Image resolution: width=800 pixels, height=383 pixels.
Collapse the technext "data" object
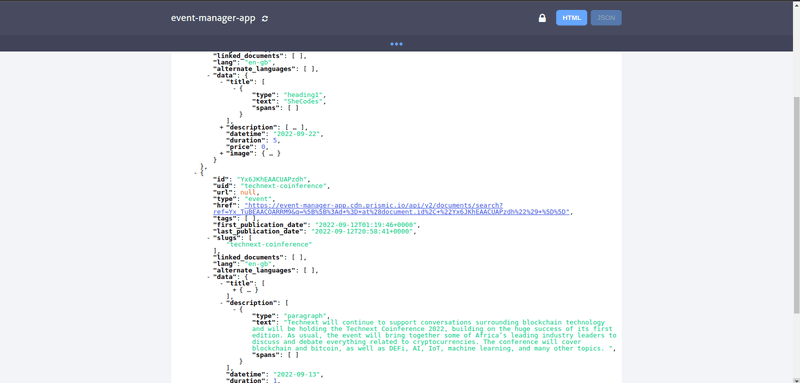209,277
